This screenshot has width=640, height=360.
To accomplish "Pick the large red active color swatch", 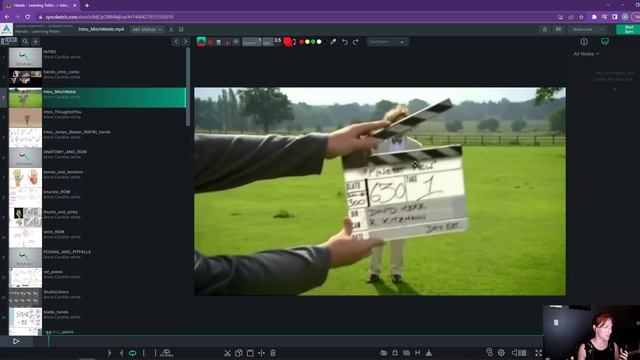I will pyautogui.click(x=288, y=42).
